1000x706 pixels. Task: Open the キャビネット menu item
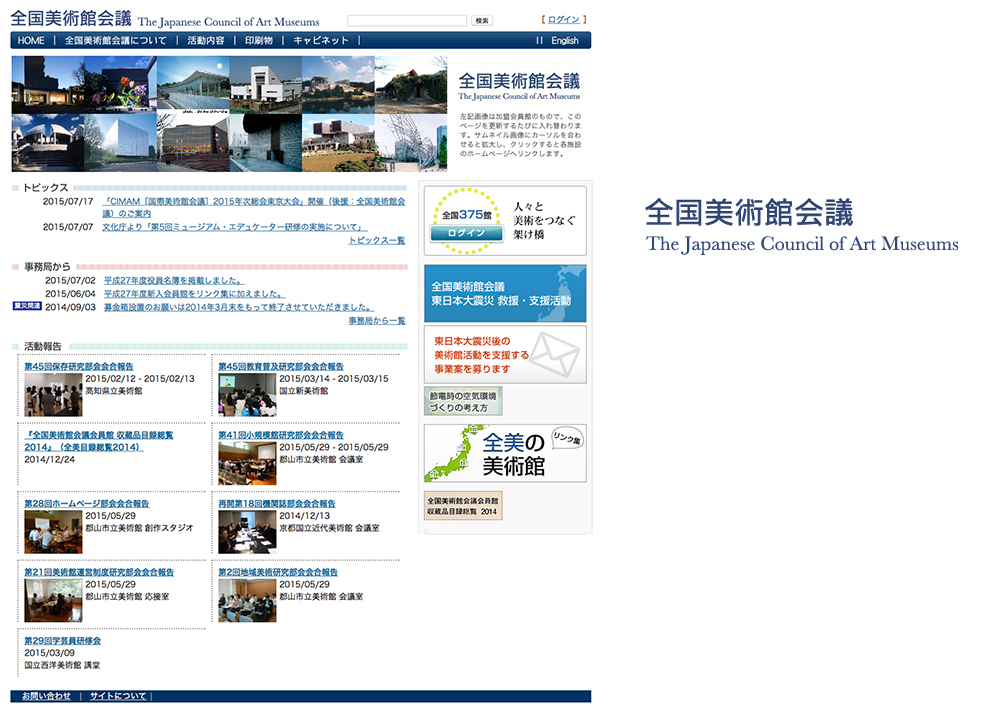tap(321, 40)
